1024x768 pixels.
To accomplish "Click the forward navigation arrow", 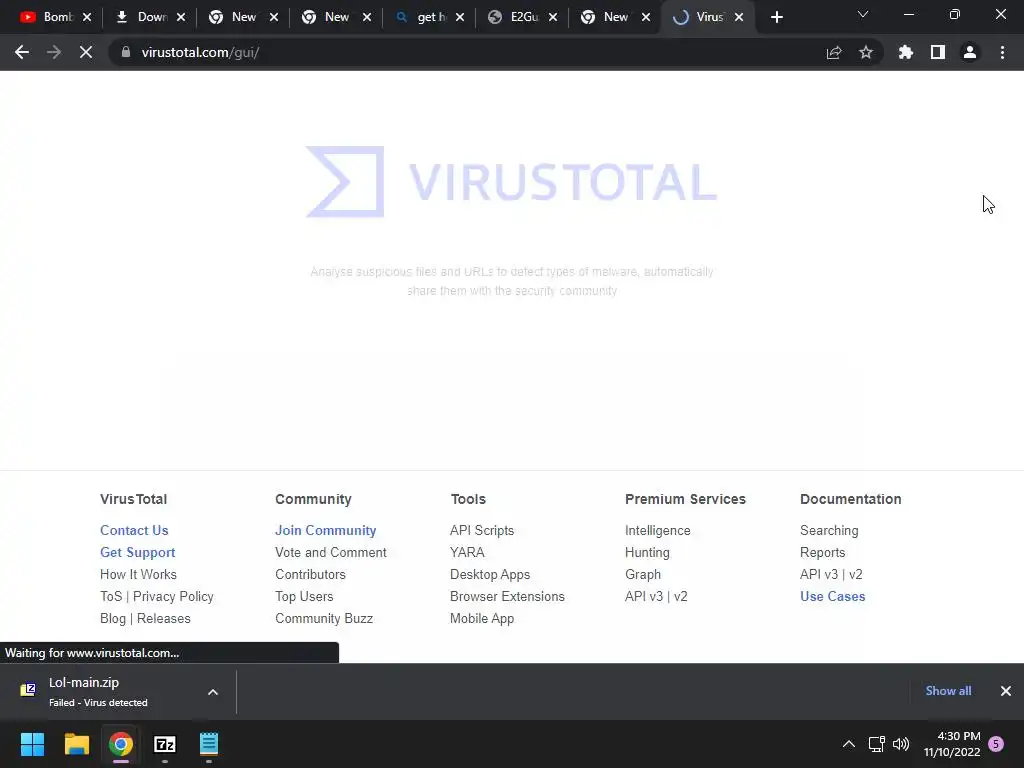I will click(54, 52).
